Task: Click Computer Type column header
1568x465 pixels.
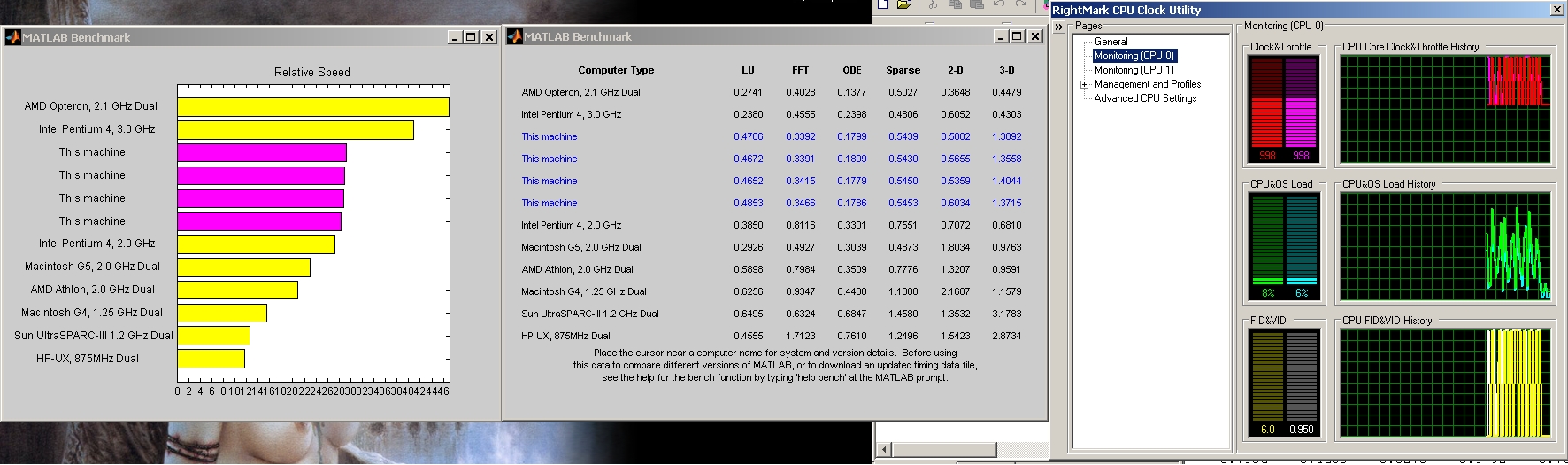Action: coord(616,70)
